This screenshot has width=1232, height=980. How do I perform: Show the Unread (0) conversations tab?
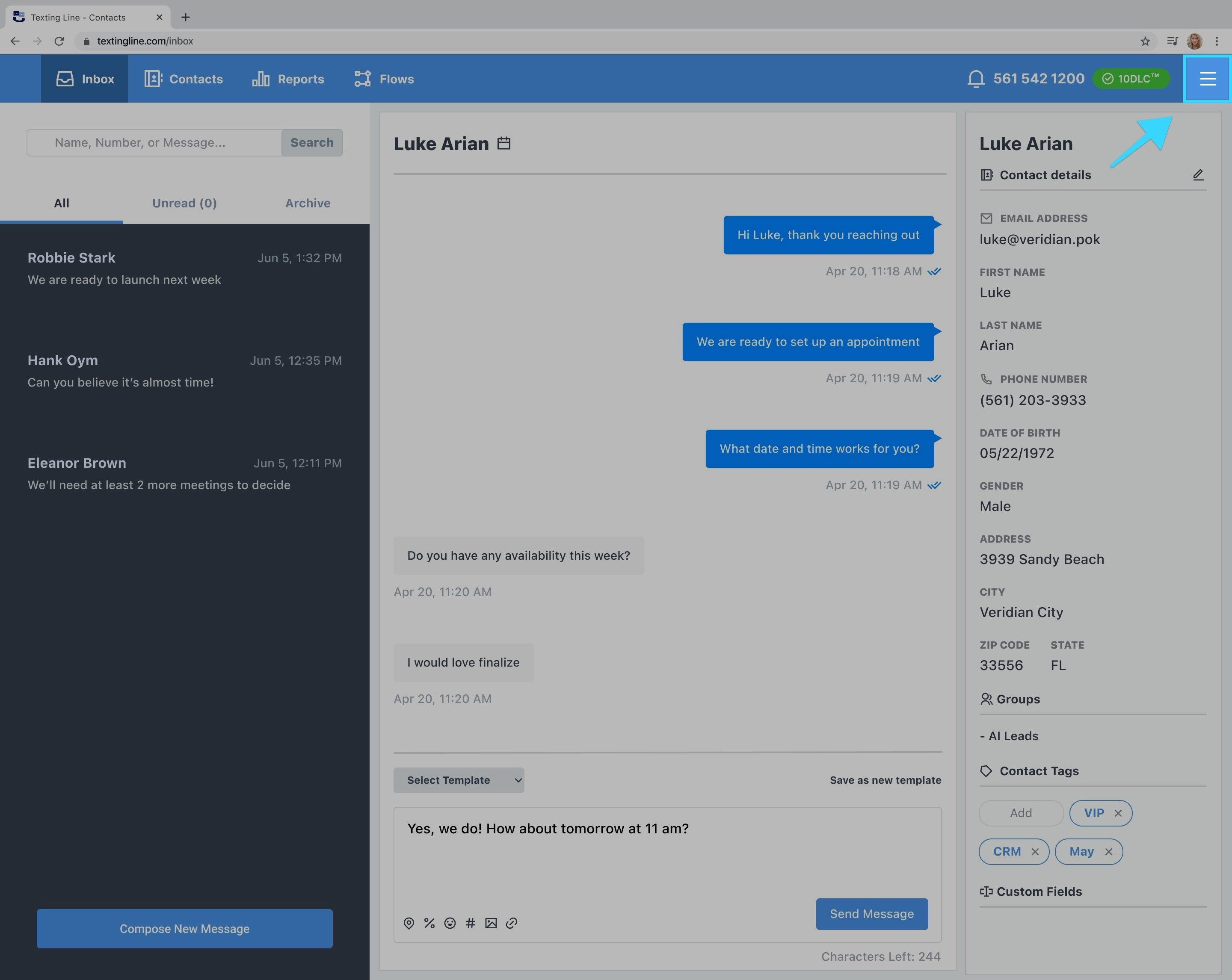click(x=184, y=203)
